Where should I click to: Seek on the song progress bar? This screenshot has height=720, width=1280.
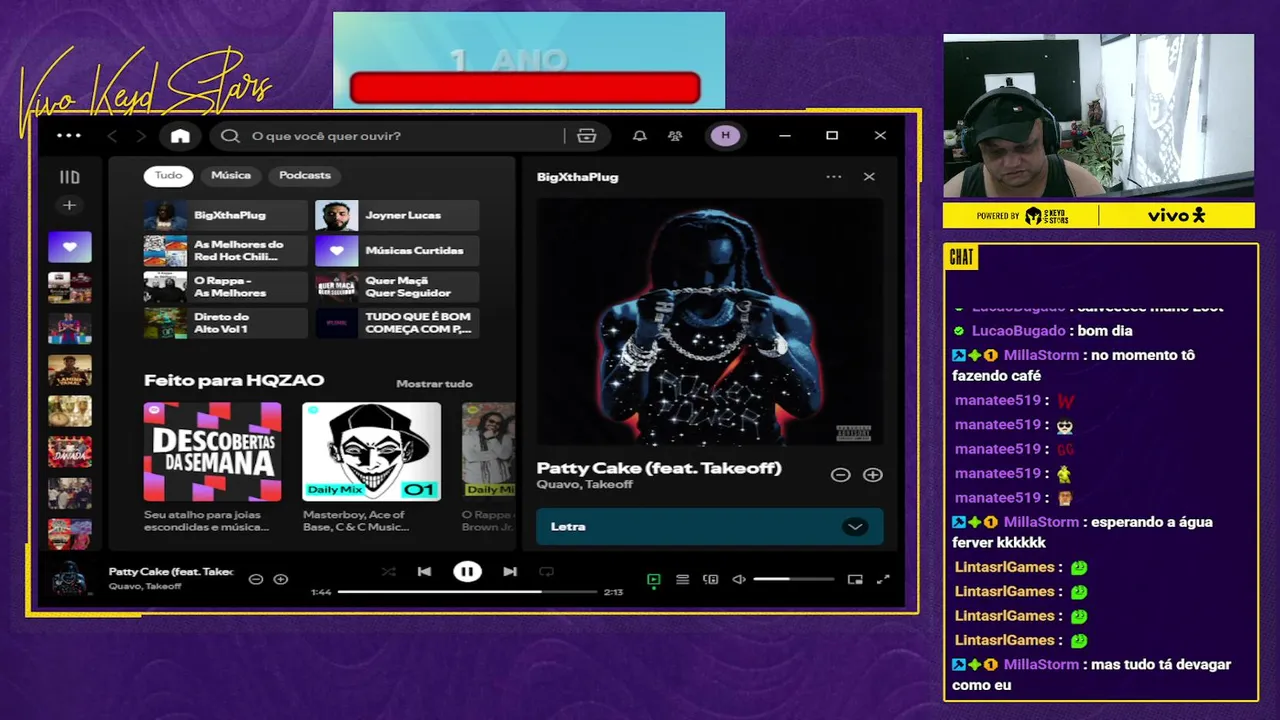tap(467, 592)
